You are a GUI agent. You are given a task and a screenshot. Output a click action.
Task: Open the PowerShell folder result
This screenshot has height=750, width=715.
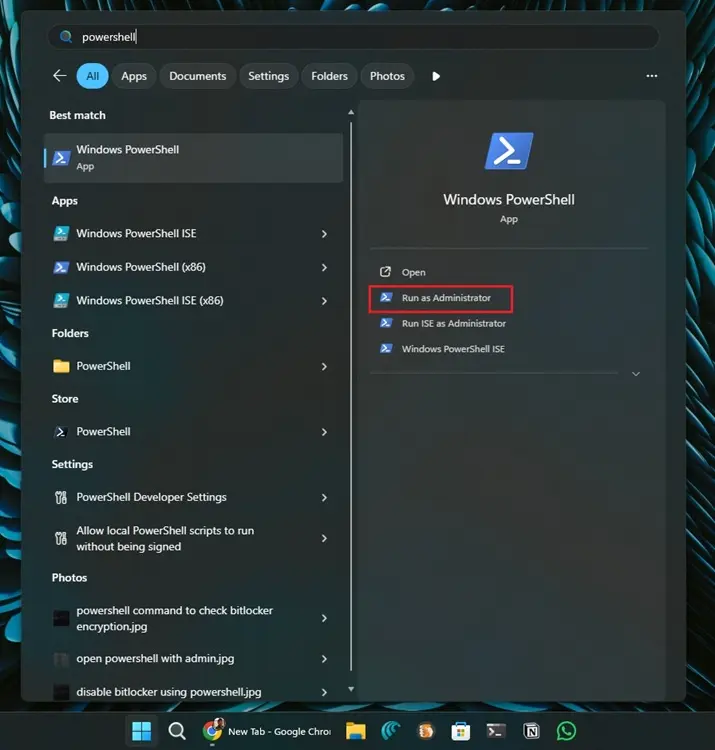click(193, 366)
